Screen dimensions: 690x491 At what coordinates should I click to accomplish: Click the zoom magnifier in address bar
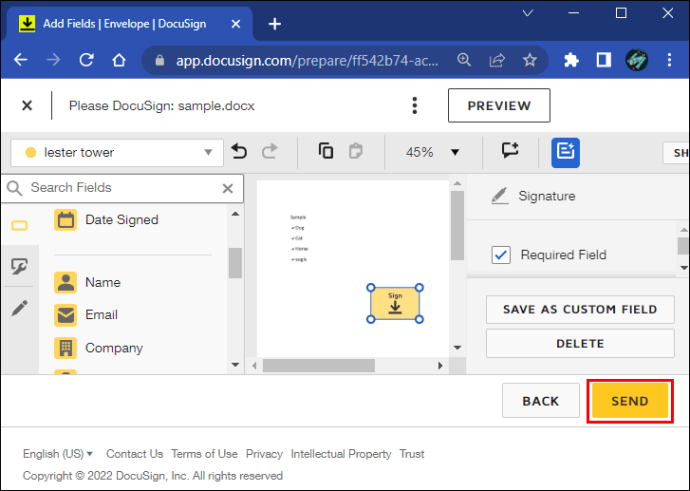click(464, 59)
